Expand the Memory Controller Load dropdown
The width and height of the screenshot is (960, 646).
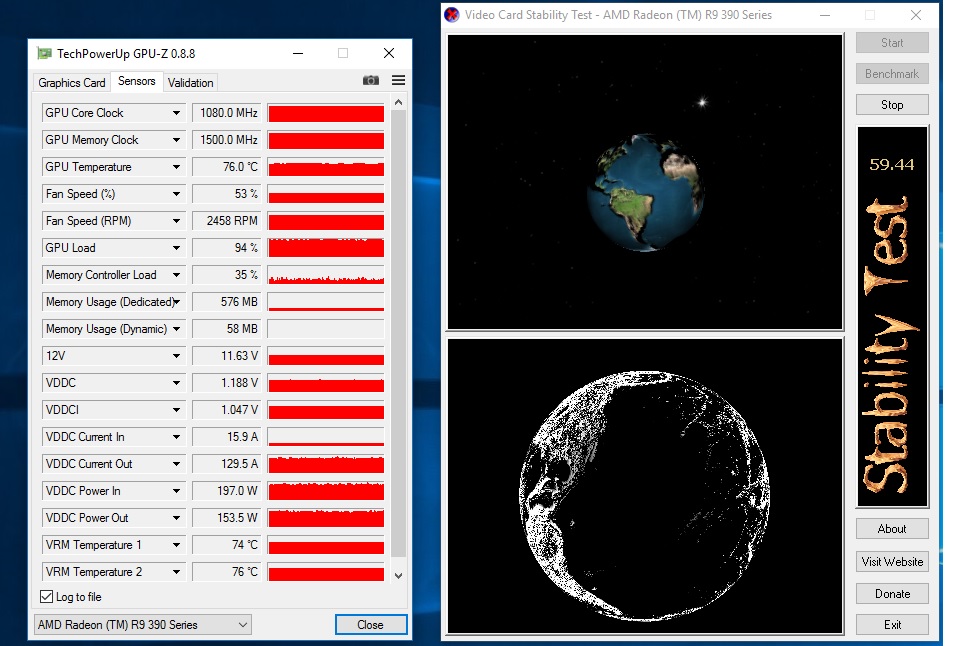pyautogui.click(x=176, y=275)
